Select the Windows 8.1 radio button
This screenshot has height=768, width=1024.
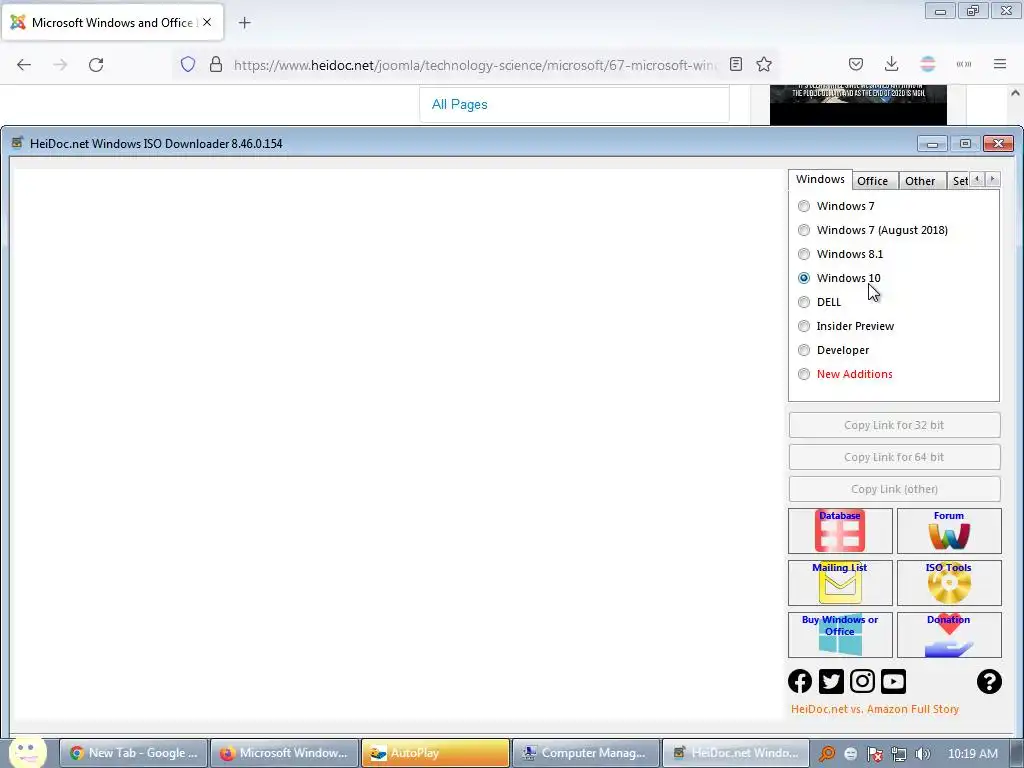coord(804,254)
